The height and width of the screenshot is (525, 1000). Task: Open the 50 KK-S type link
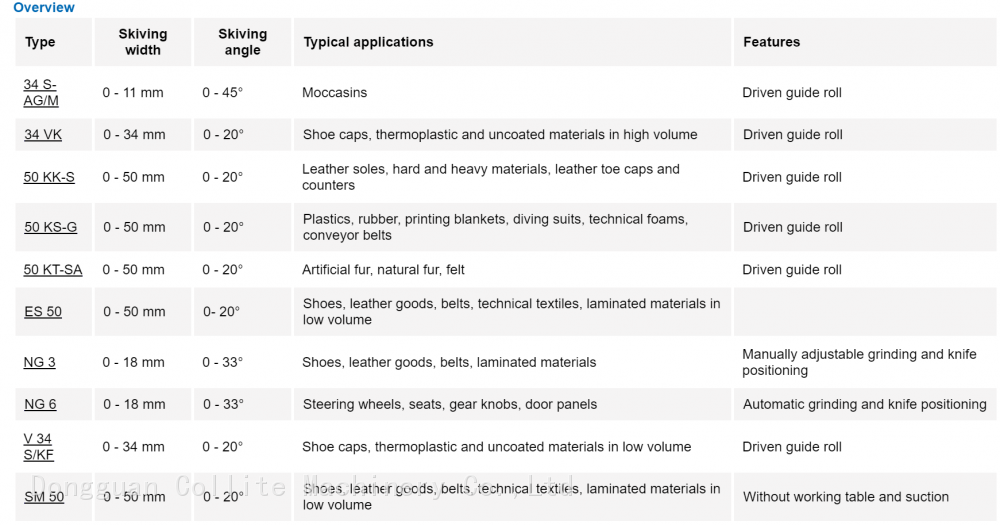click(49, 177)
